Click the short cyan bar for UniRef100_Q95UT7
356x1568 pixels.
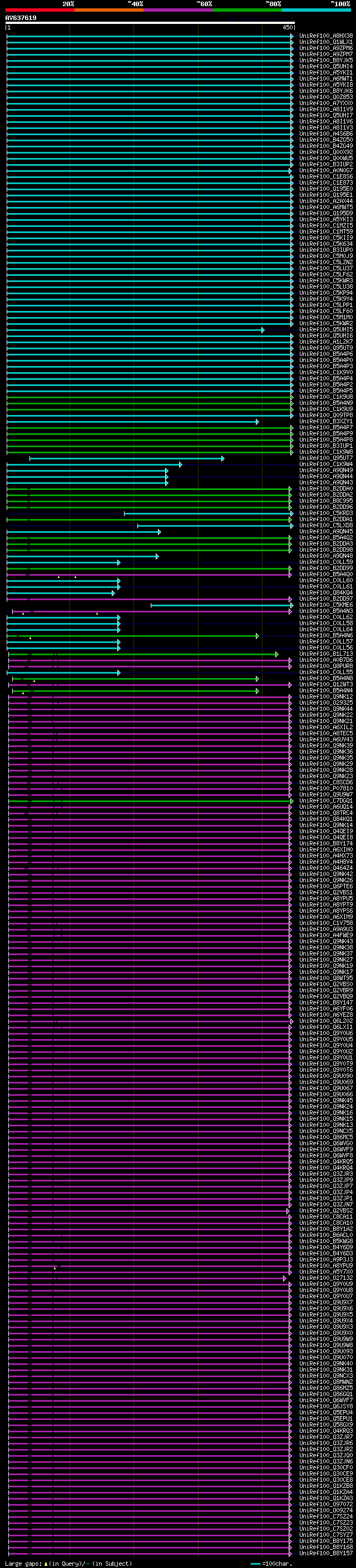click(x=127, y=458)
